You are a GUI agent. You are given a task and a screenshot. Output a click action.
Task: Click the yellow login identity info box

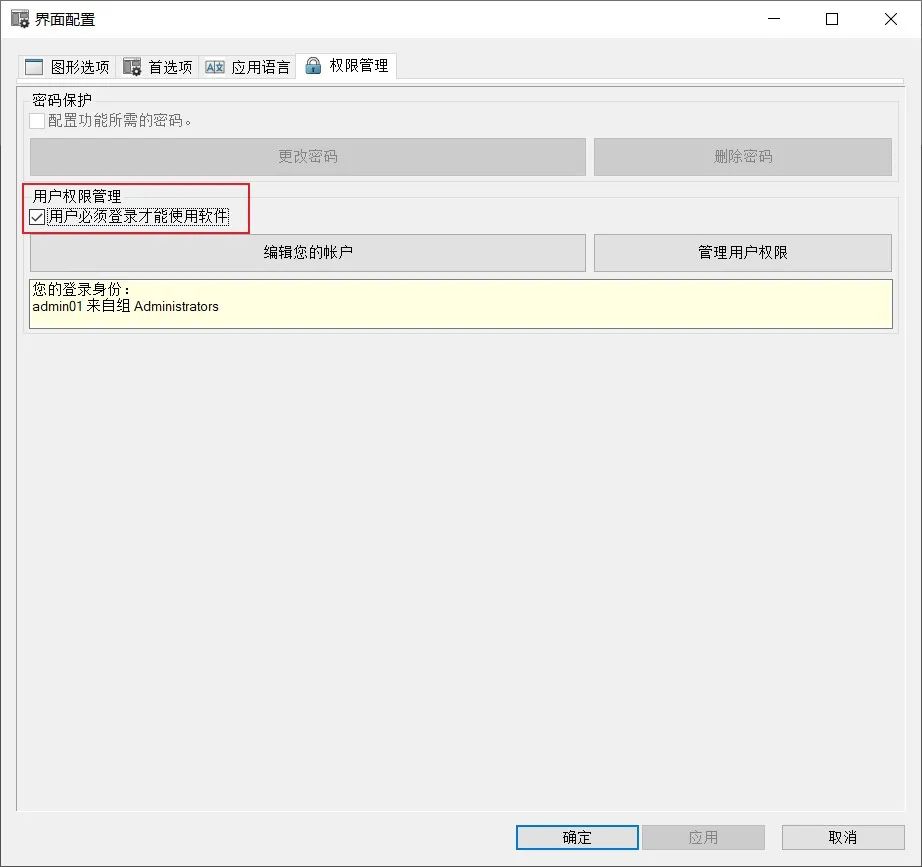click(460, 303)
